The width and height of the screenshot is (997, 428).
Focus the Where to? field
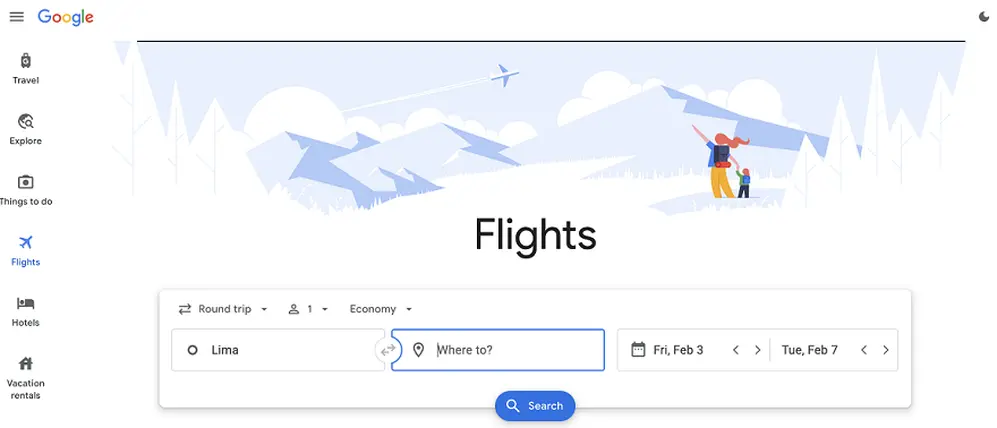(498, 350)
